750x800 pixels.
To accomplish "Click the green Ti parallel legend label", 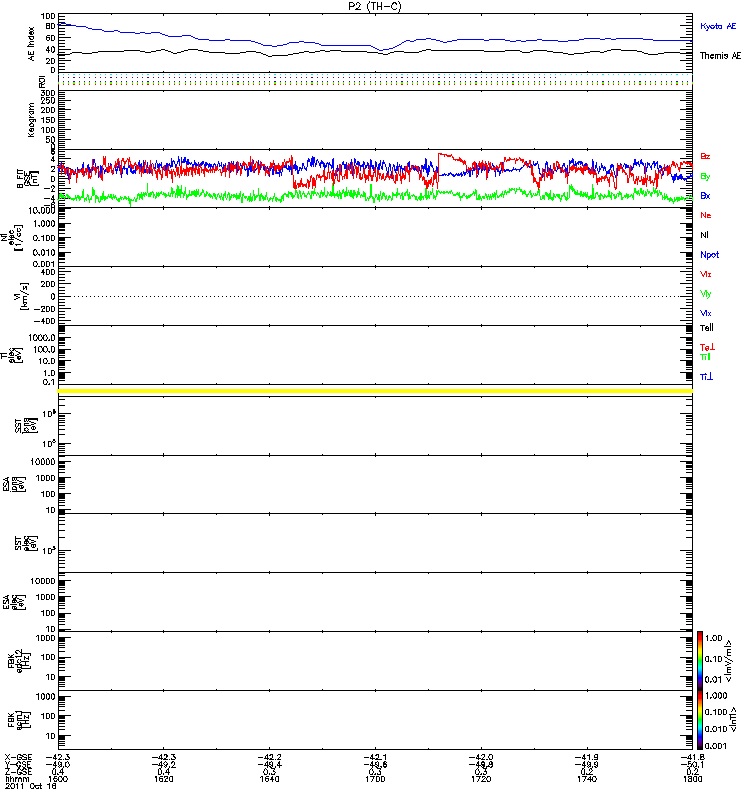I will tap(705, 357).
